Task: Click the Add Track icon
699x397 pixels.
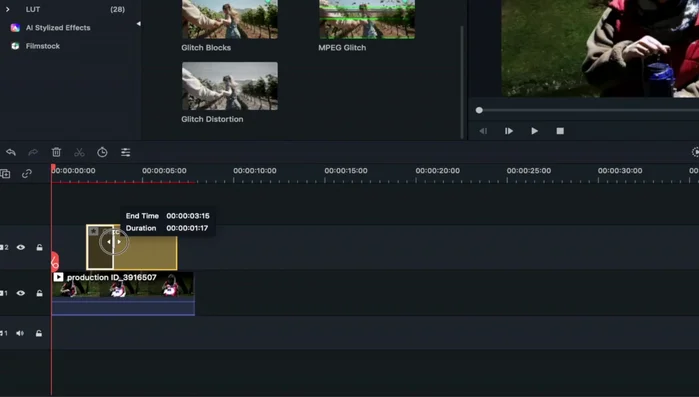Action: (5, 174)
